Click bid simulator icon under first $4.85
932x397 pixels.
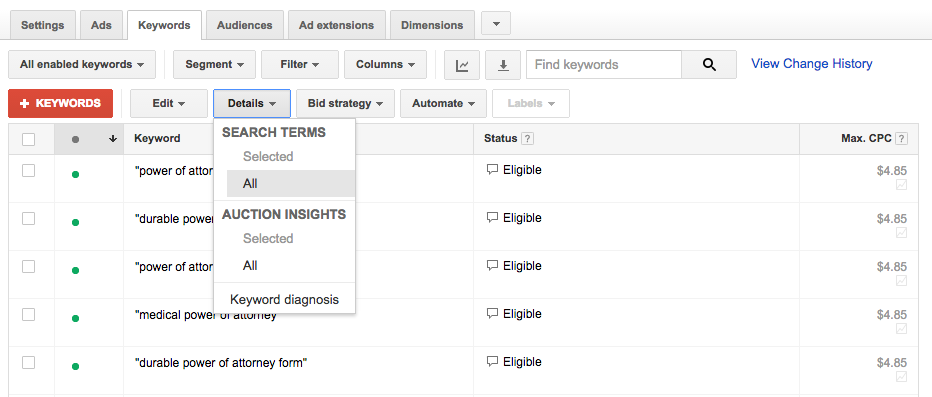coord(901,185)
